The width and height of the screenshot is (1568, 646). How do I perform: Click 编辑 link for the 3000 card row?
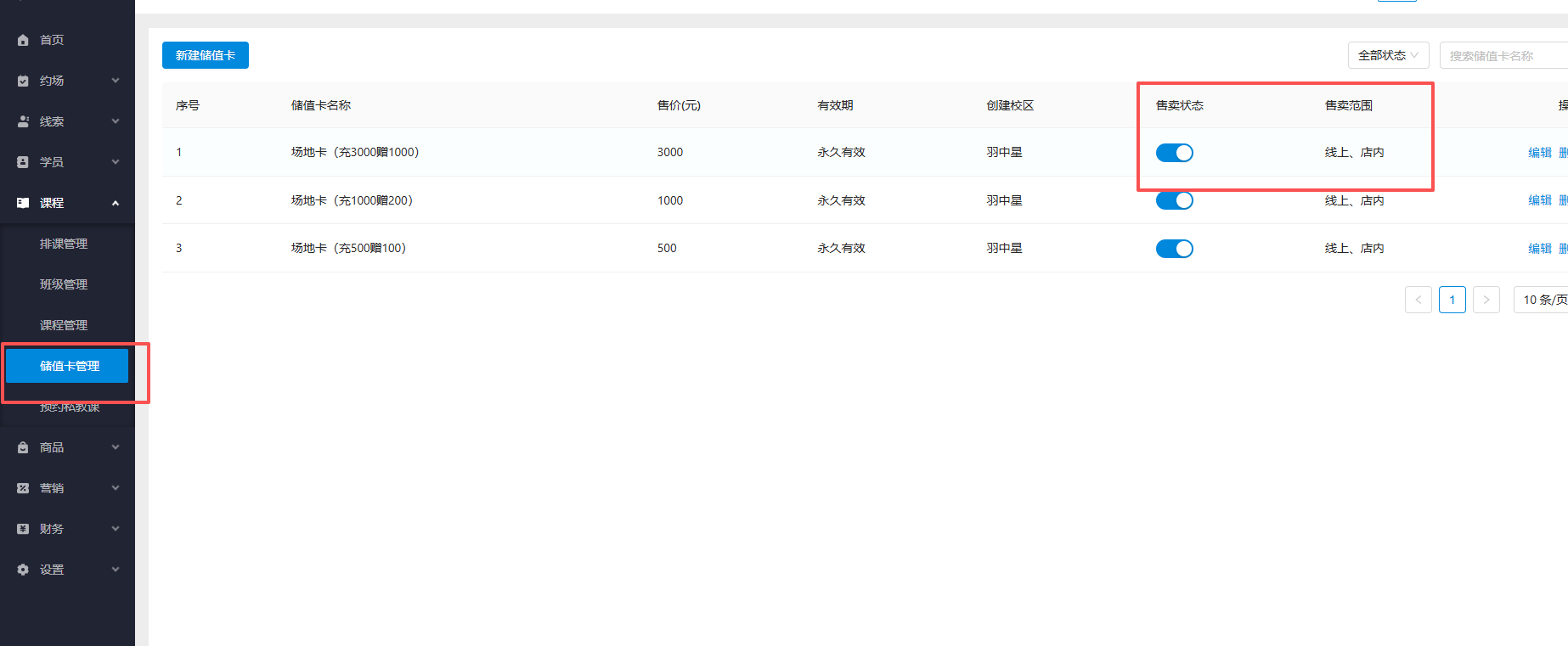(x=1539, y=153)
